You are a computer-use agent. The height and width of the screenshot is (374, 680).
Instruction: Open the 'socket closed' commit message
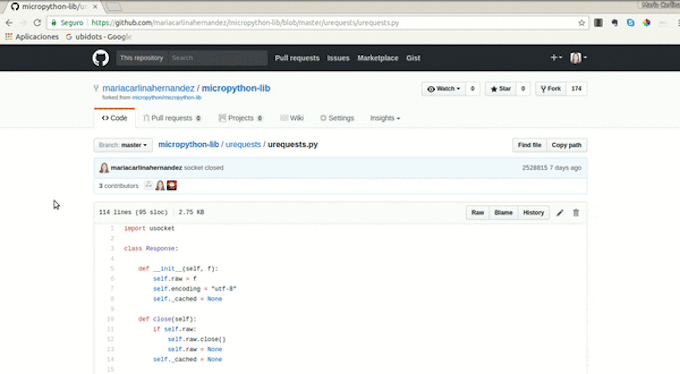(x=203, y=167)
